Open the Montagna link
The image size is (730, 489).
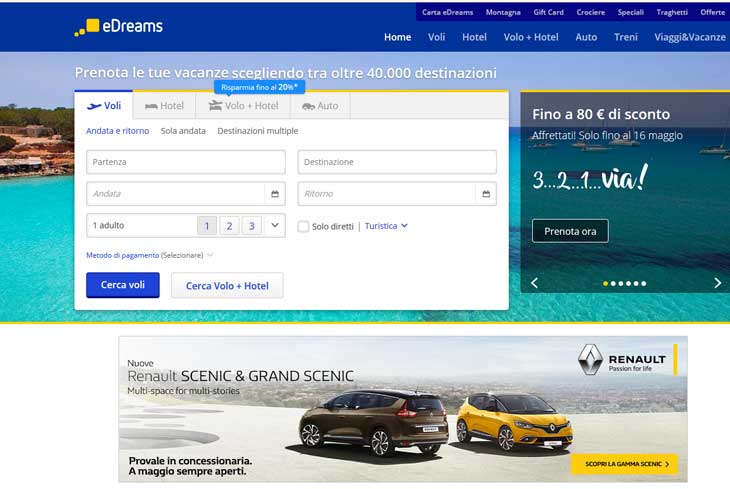(x=503, y=12)
